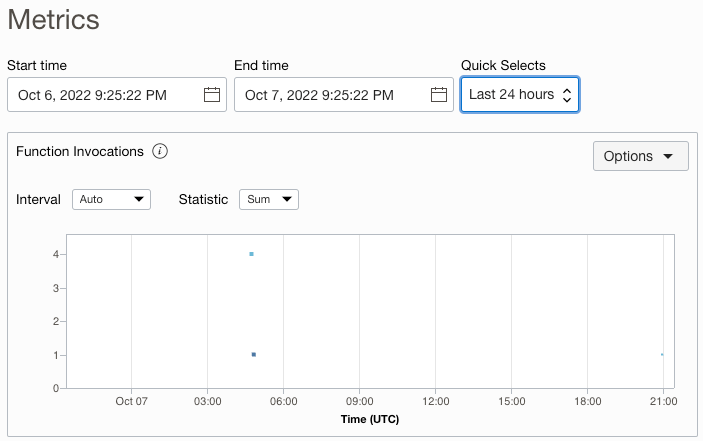Open the Start time calendar picker icon
The width and height of the screenshot is (703, 441).
(211, 95)
